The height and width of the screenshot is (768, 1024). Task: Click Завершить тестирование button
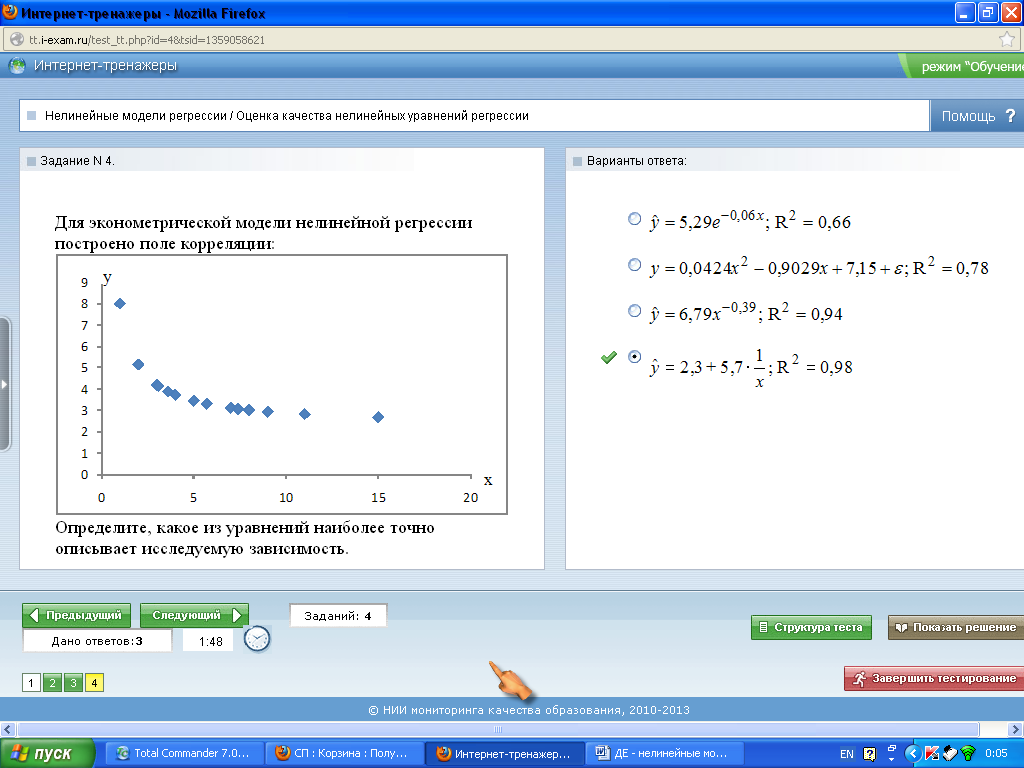click(x=934, y=679)
